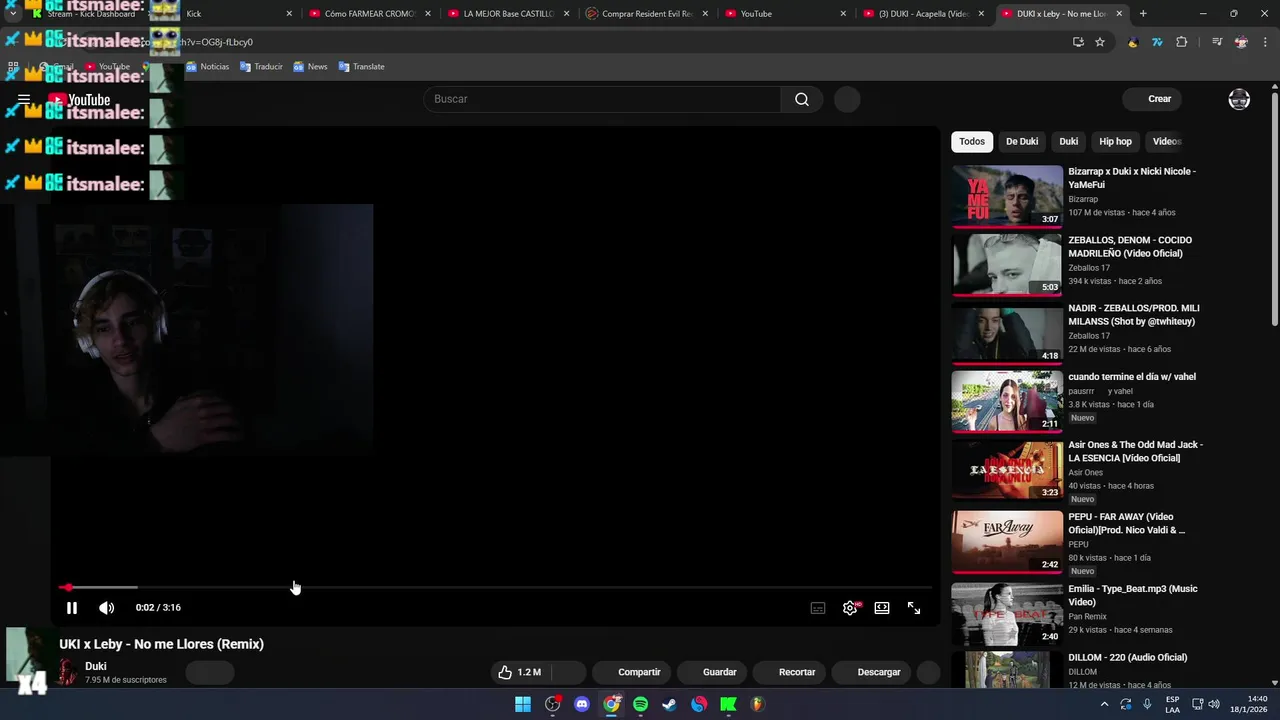
Task: Open 'cuando termine el día w/ vahel' video
Action: pyautogui.click(x=1132, y=377)
